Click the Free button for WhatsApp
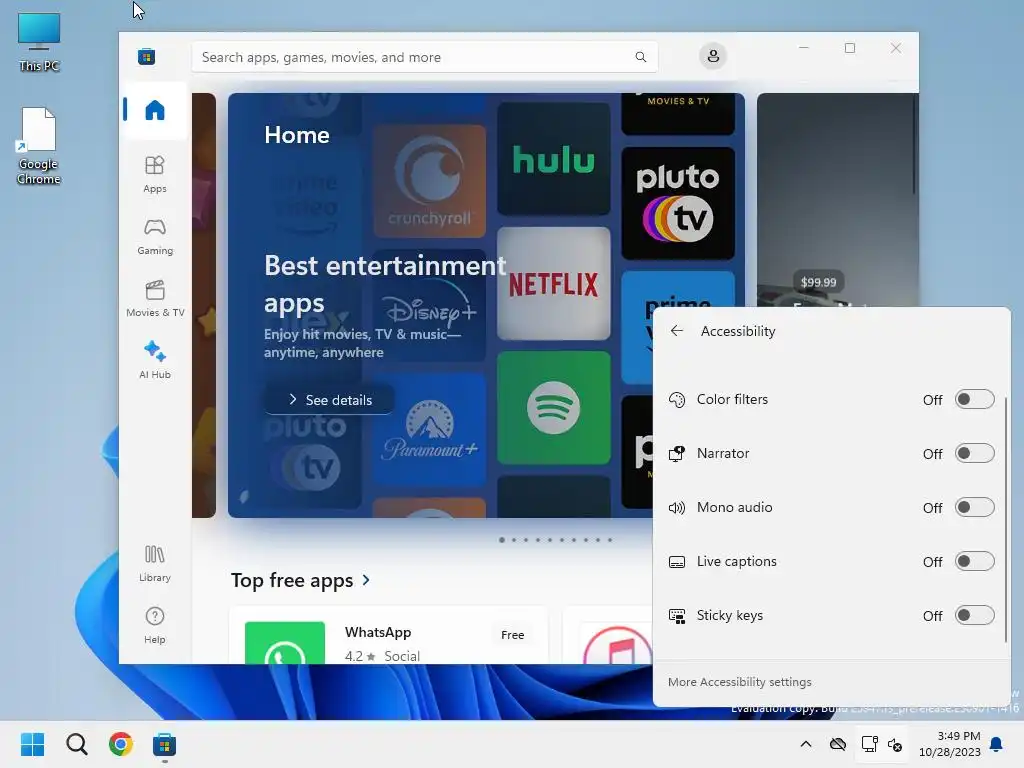Screen dimensions: 1024x768 coord(513,635)
